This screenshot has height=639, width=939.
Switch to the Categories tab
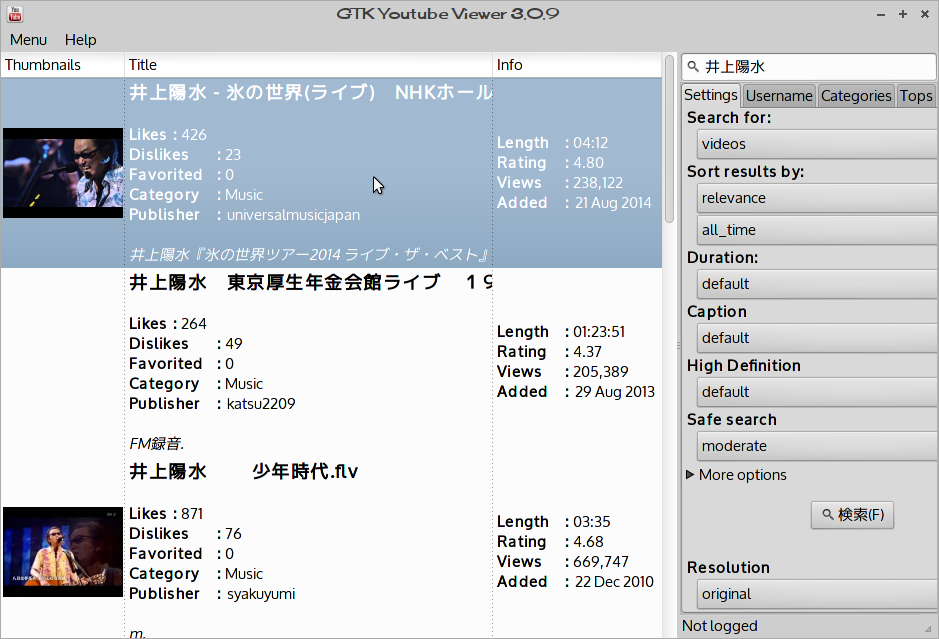coord(856,96)
